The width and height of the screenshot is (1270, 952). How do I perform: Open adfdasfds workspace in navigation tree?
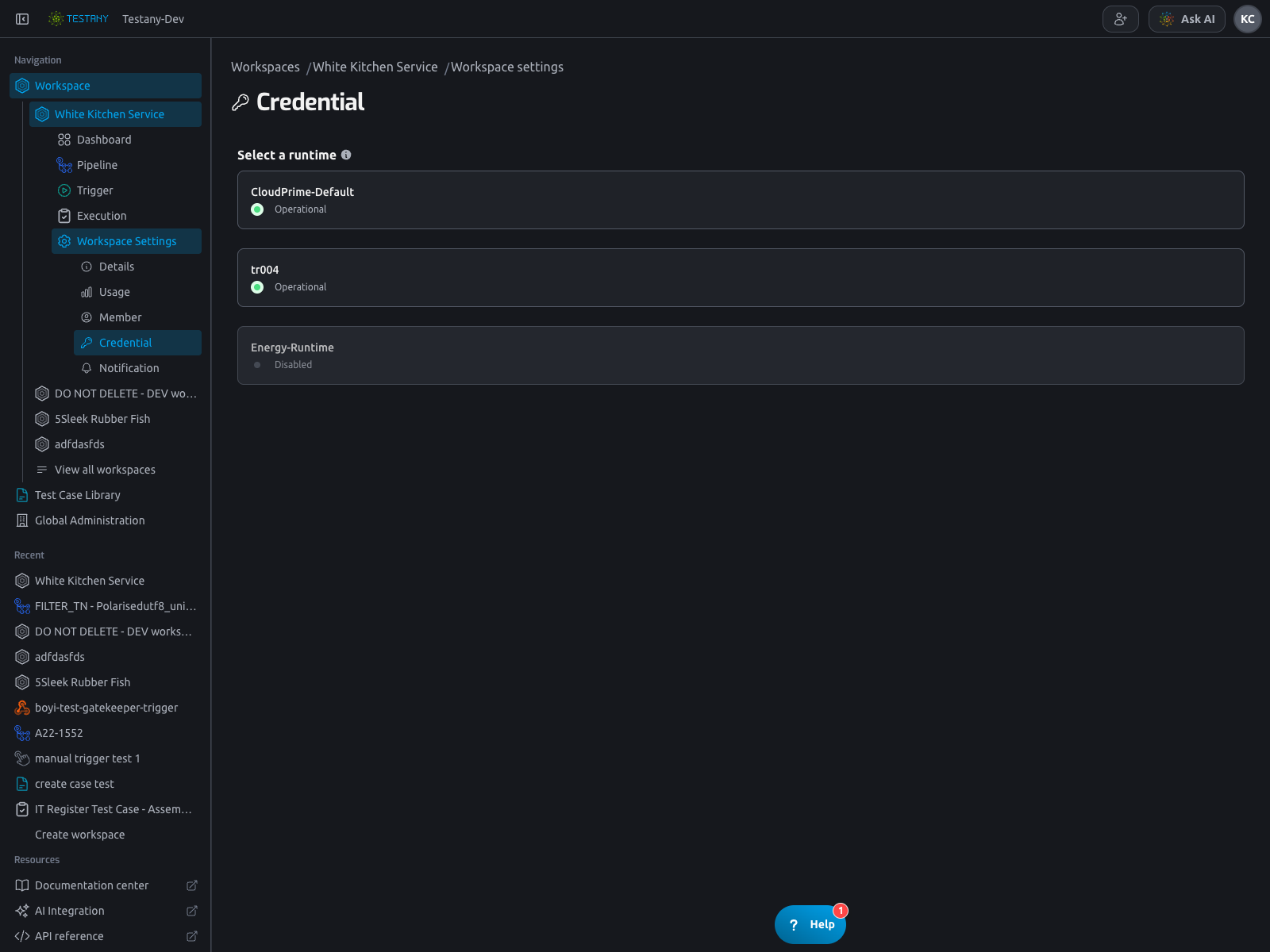tap(115, 444)
